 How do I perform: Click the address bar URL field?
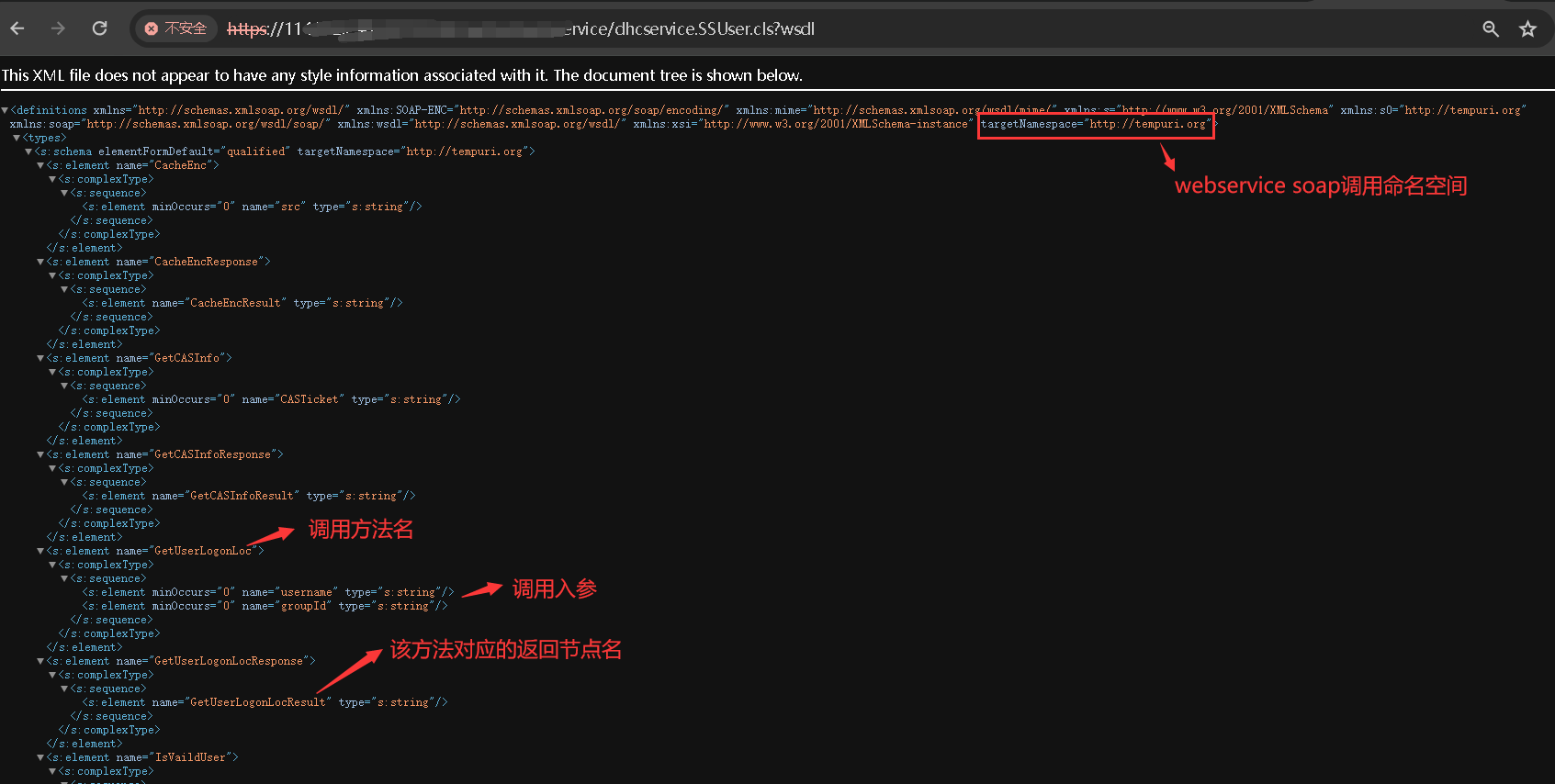click(643, 29)
